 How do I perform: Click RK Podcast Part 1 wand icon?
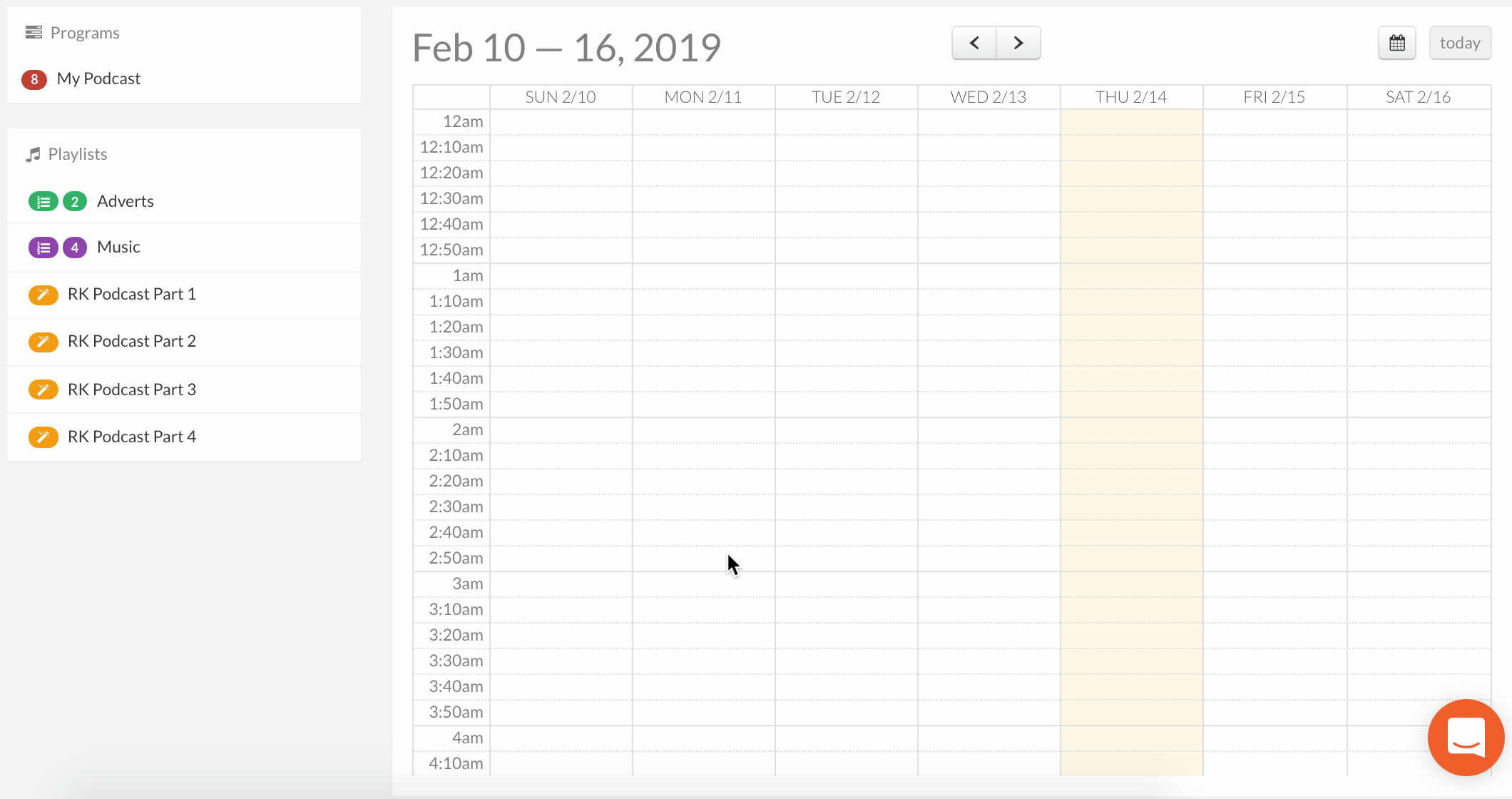click(43, 295)
